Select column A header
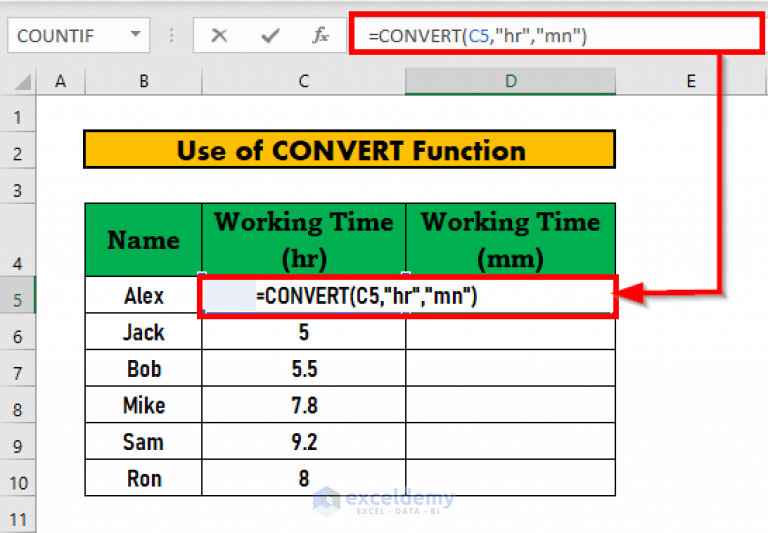Viewport: 768px width, 533px height. coord(60,81)
